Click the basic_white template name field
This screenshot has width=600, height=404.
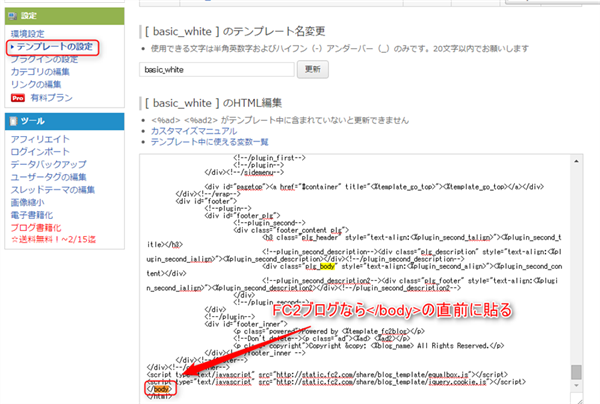pos(217,70)
